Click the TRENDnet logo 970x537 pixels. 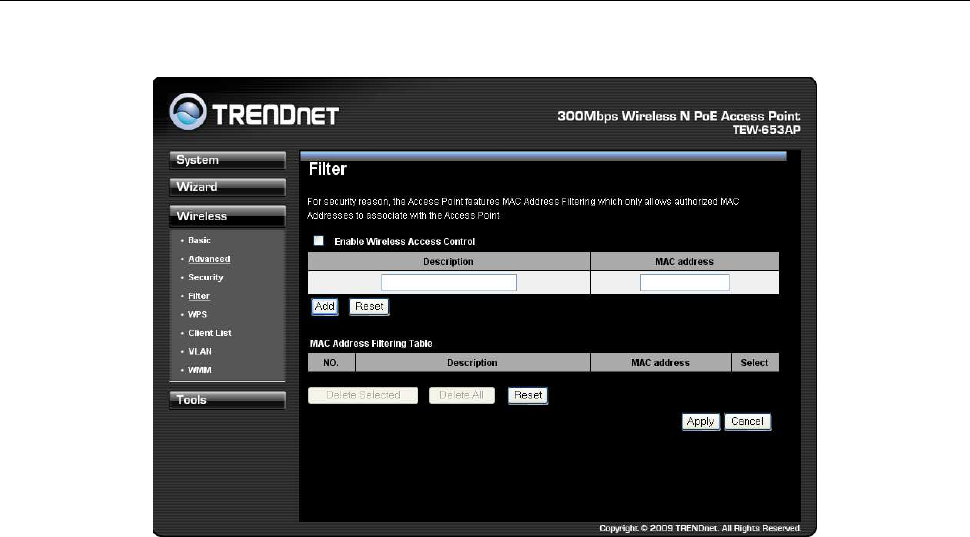coord(254,112)
